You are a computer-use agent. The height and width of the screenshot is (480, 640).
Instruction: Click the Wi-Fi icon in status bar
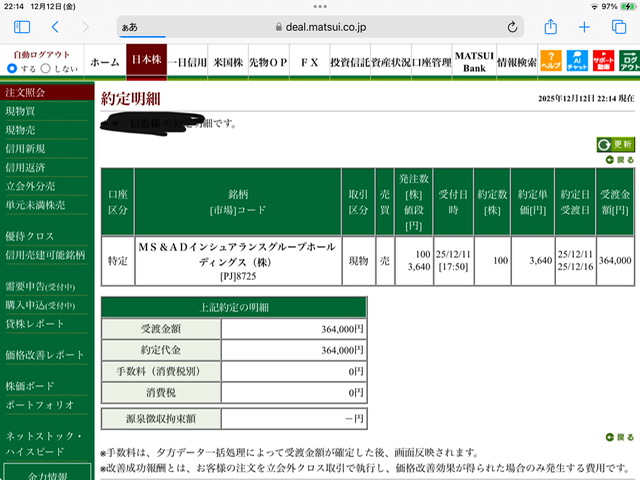point(594,7)
